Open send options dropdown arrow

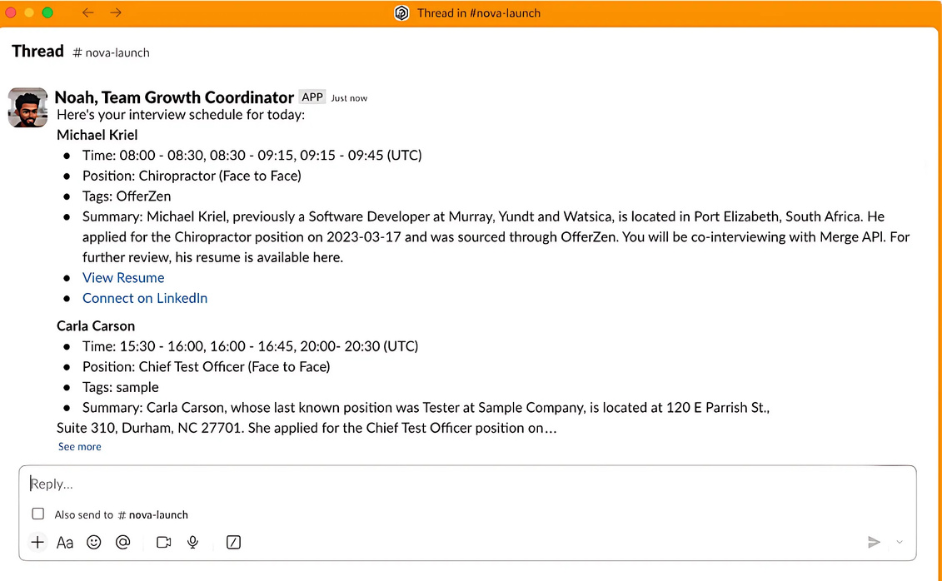(899, 542)
